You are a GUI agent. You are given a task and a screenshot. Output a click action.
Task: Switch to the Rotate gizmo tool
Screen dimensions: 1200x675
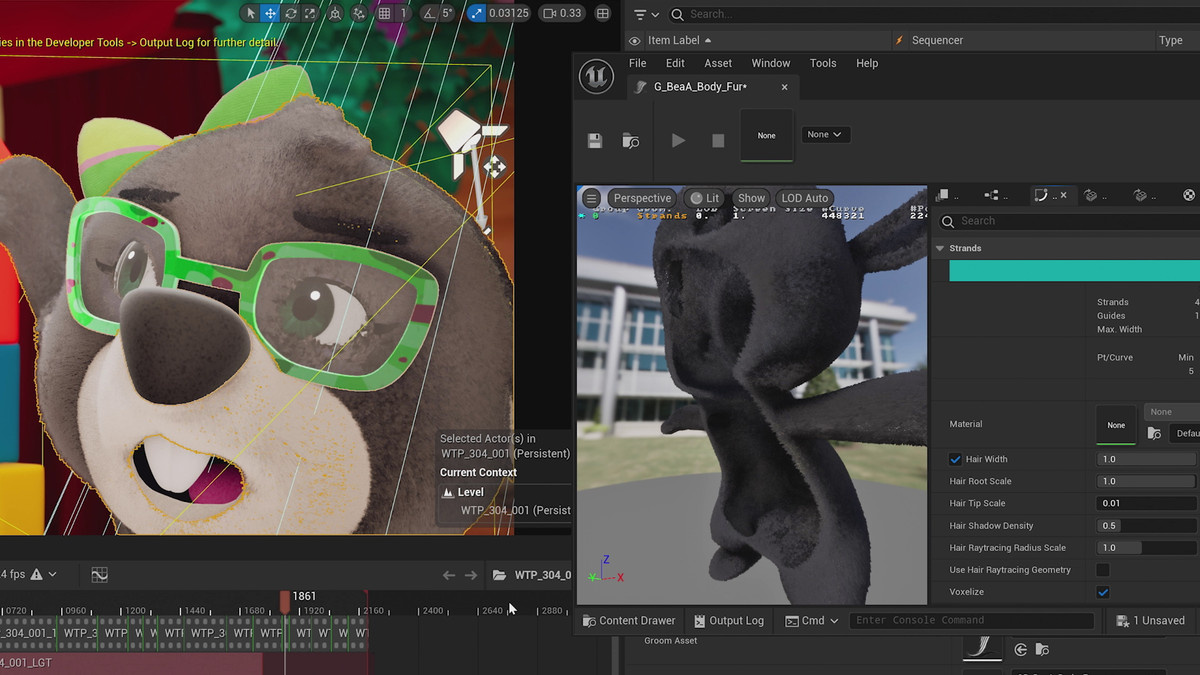point(290,13)
